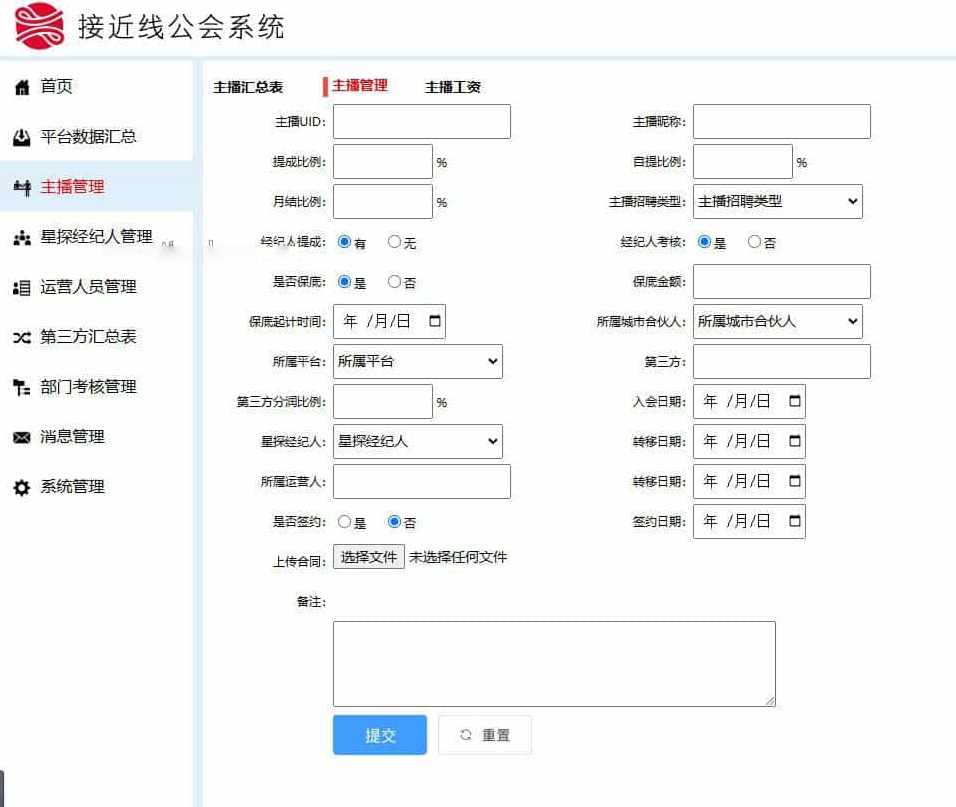Screen dimensions: 956x807
Task: Click the 平台数据汇总 sidebar icon
Action: click(23, 137)
